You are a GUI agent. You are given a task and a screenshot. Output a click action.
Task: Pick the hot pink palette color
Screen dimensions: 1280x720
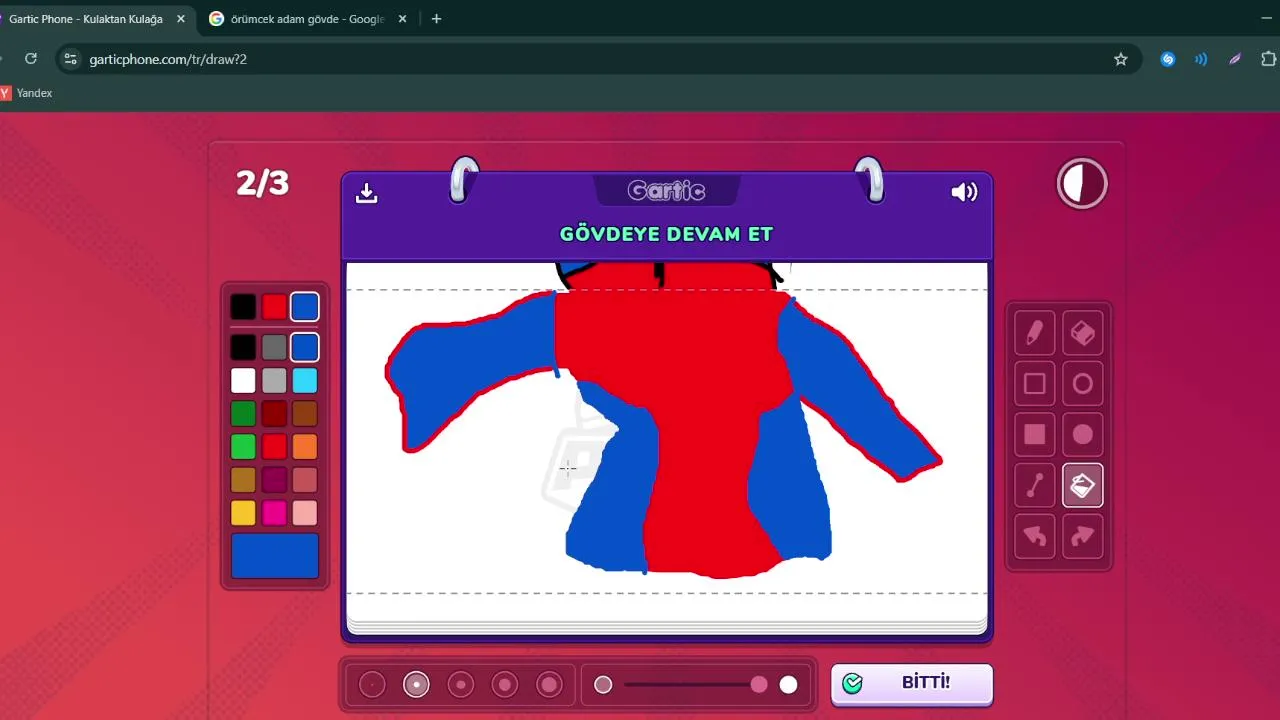point(274,513)
